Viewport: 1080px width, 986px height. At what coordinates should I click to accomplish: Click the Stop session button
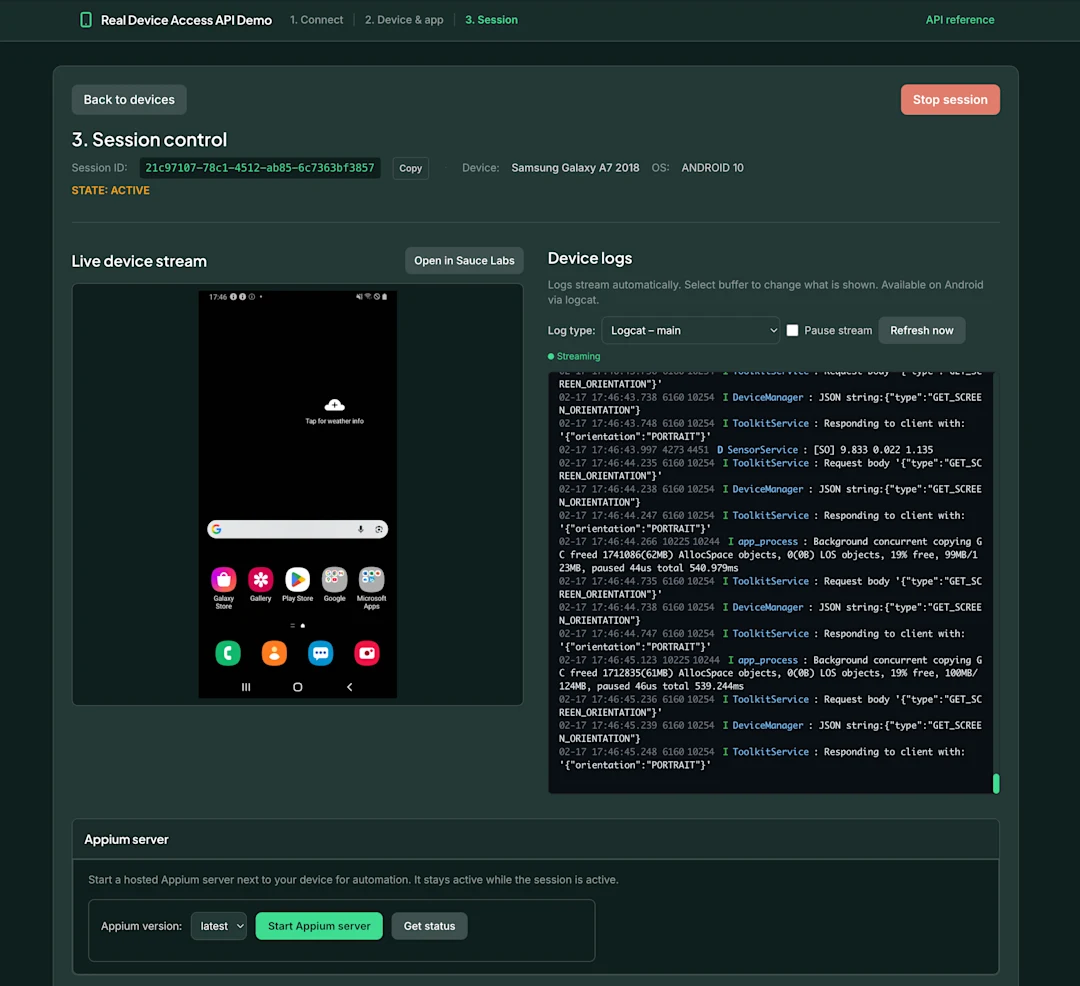(x=950, y=100)
